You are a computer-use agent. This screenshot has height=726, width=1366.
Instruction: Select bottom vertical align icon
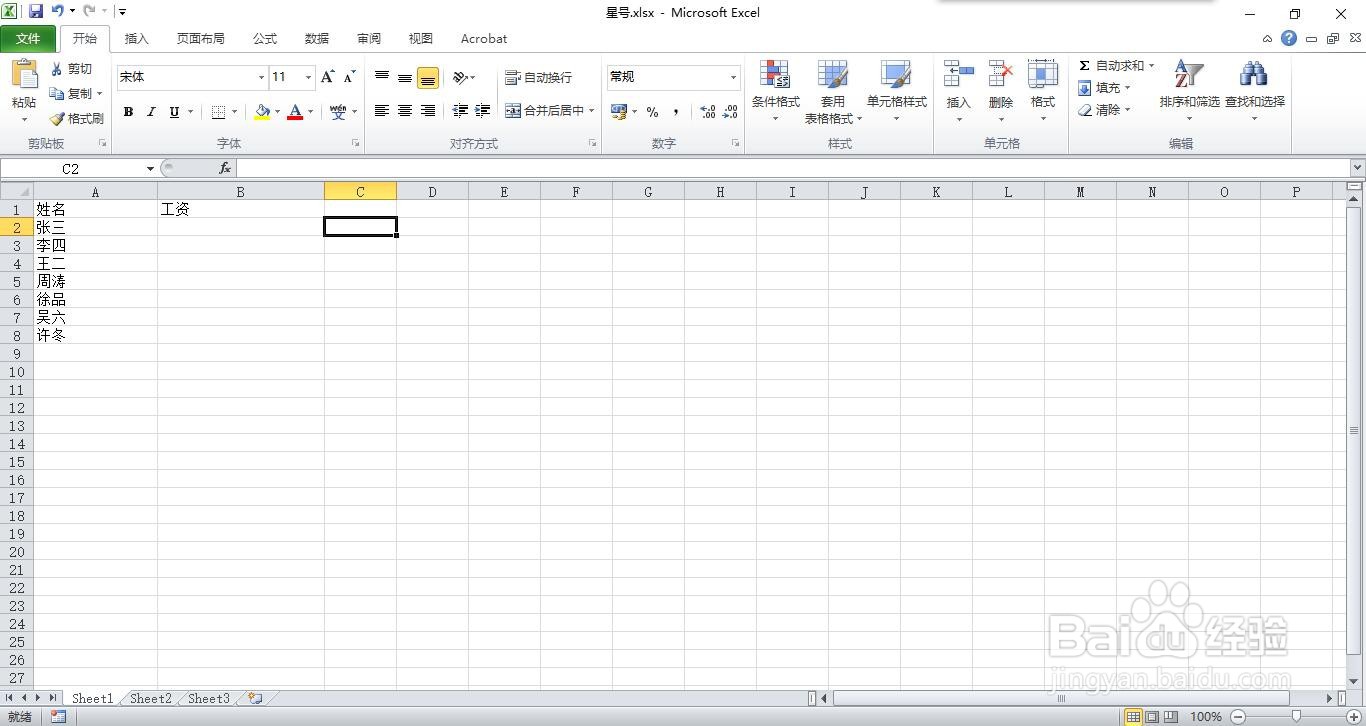[428, 77]
